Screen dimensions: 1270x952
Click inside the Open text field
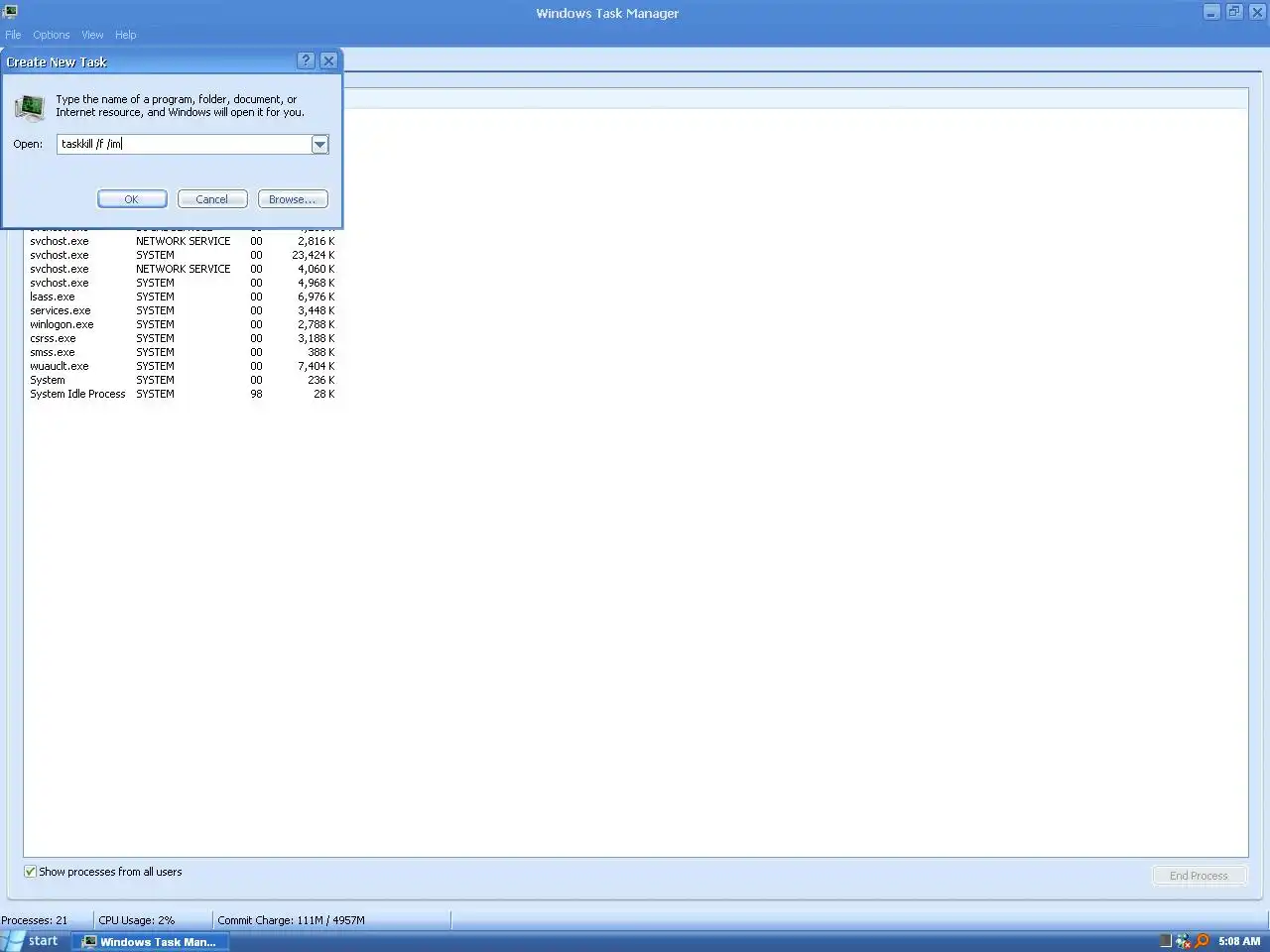pos(185,145)
